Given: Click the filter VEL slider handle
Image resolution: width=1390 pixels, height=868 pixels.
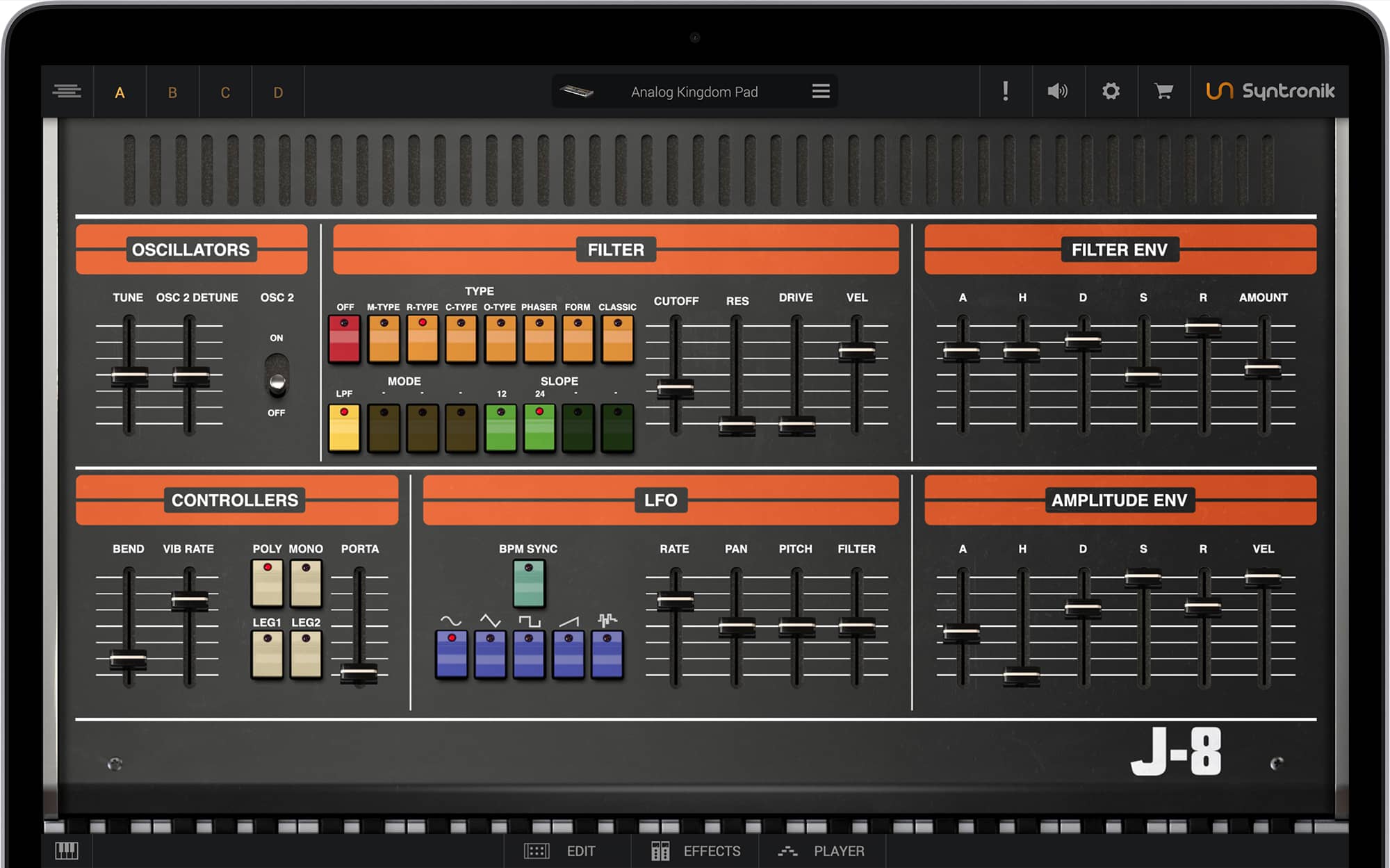Looking at the screenshot, I should pyautogui.click(x=856, y=352).
